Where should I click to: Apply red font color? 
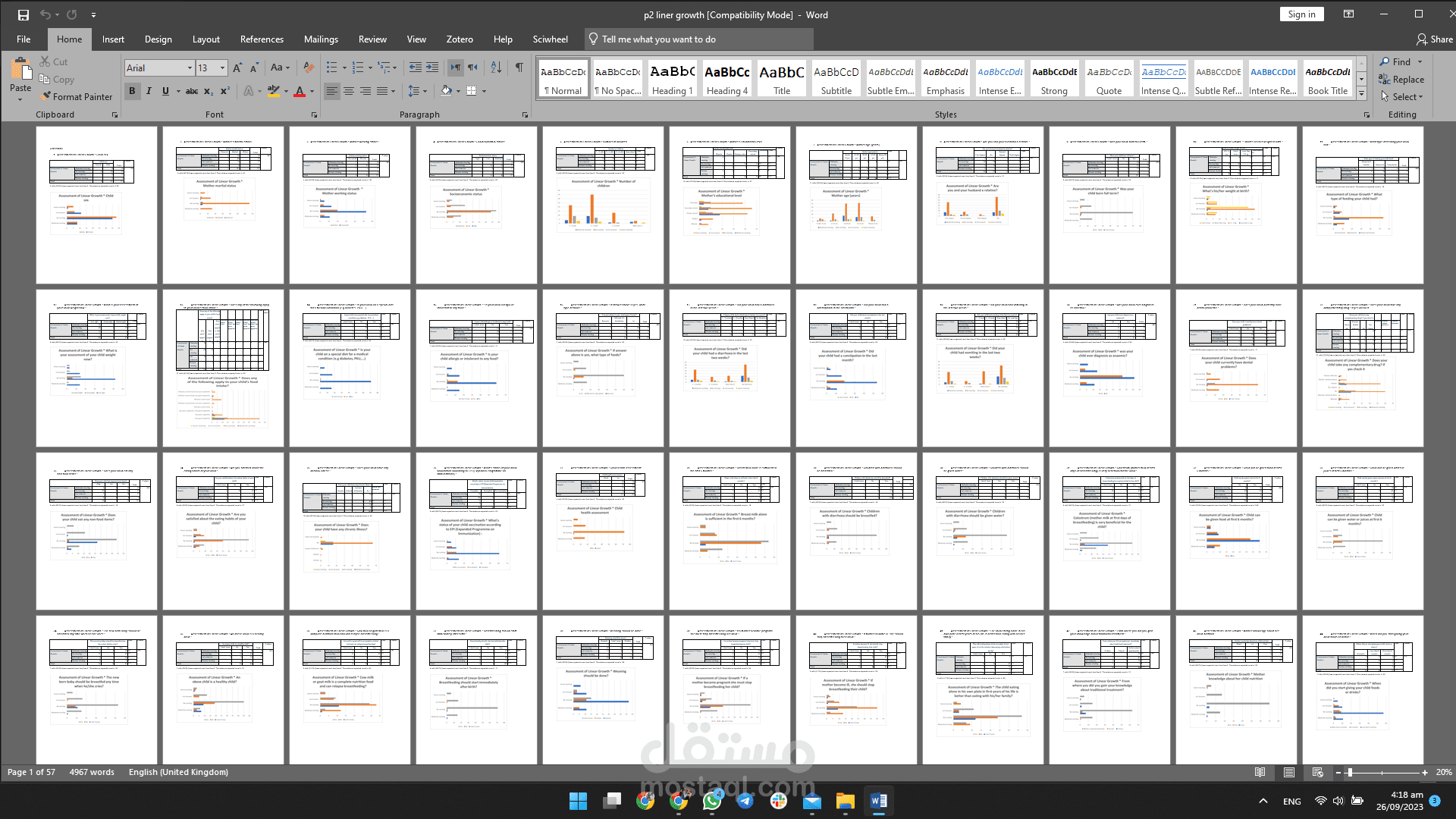click(x=300, y=91)
